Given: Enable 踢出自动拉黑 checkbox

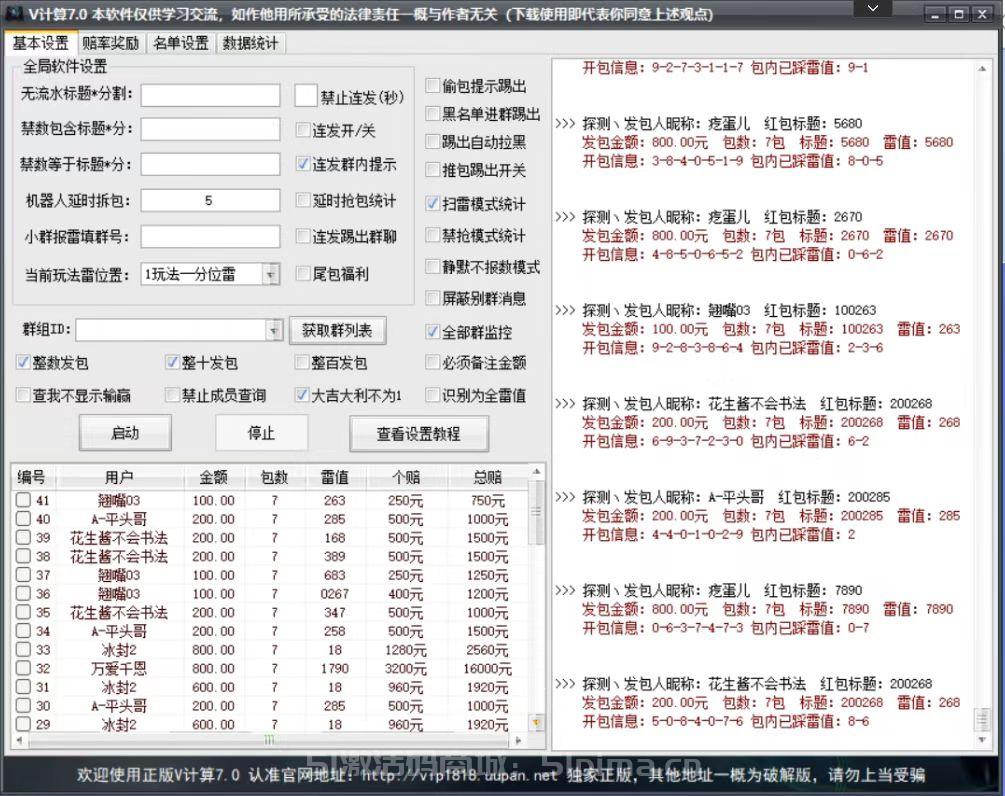Looking at the screenshot, I should [433, 142].
